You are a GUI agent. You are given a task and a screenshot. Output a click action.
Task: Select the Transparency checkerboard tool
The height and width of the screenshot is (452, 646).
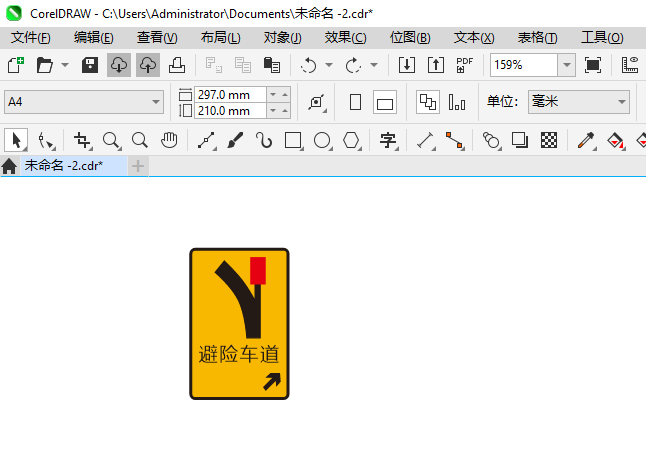click(549, 140)
